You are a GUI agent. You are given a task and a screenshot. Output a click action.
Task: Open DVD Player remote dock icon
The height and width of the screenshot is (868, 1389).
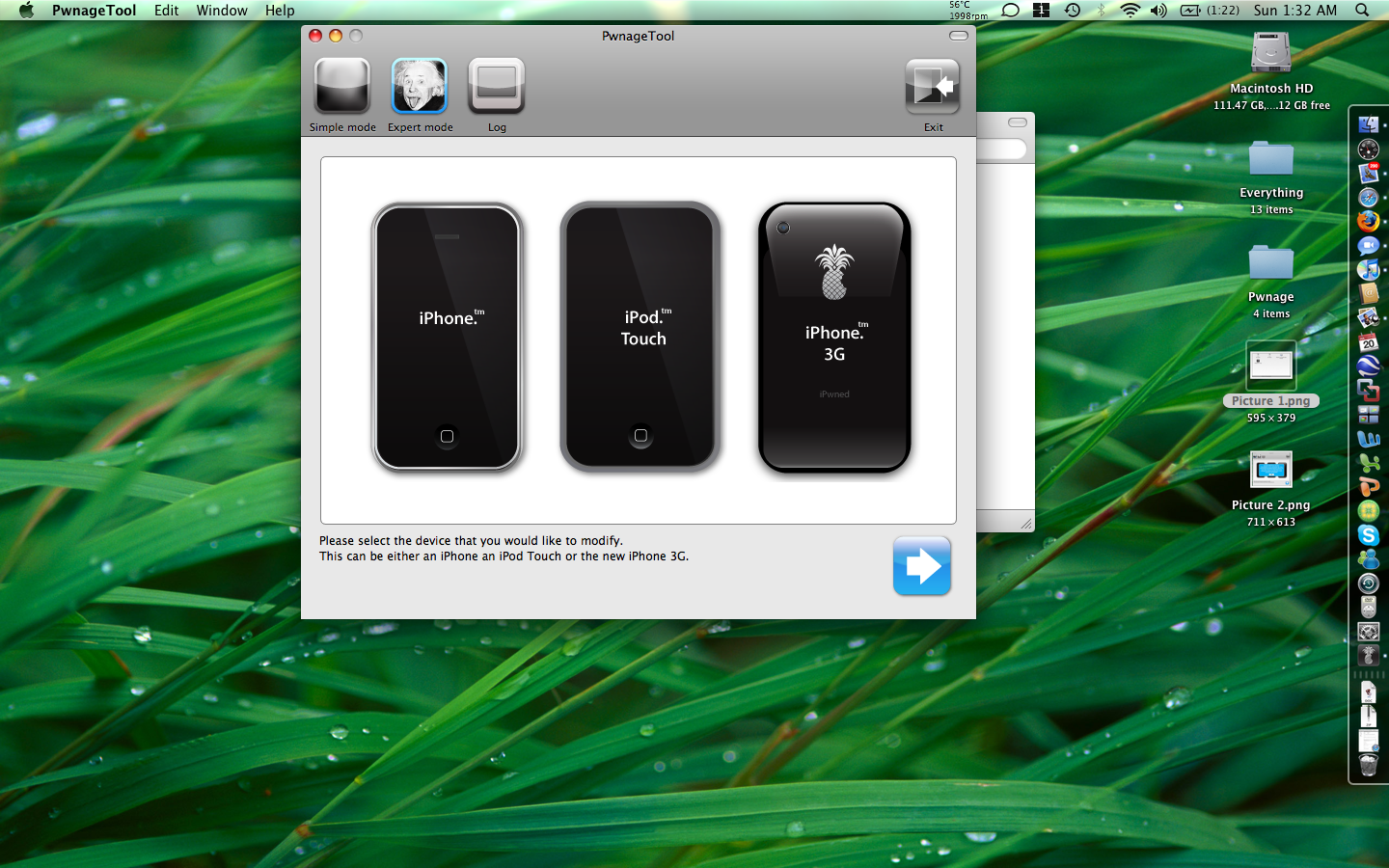(1369, 607)
